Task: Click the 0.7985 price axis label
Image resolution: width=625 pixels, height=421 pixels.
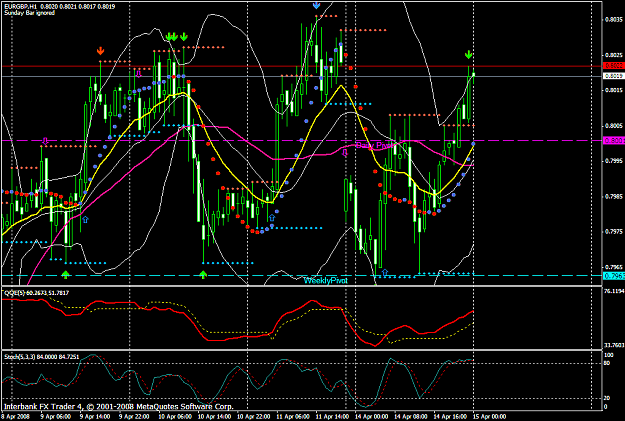Action: tap(613, 196)
